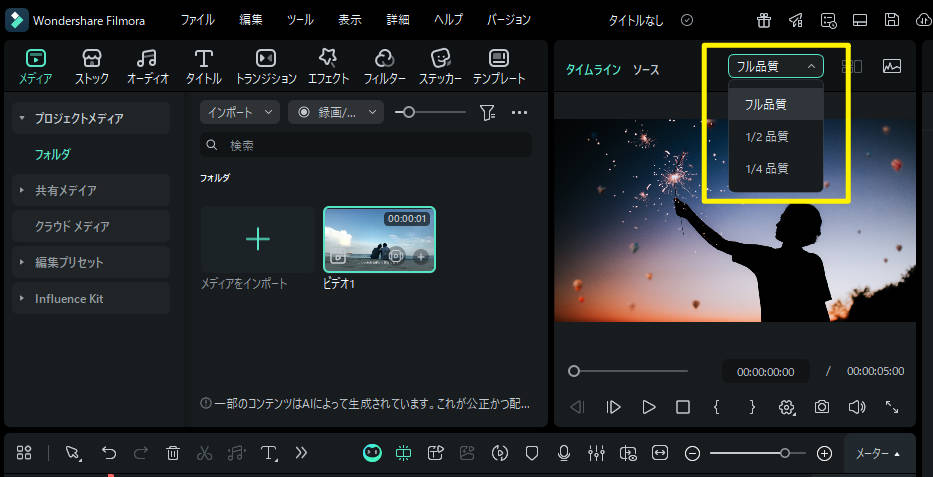Open the 詳細 menu
The width and height of the screenshot is (933, 477).
[397, 20]
